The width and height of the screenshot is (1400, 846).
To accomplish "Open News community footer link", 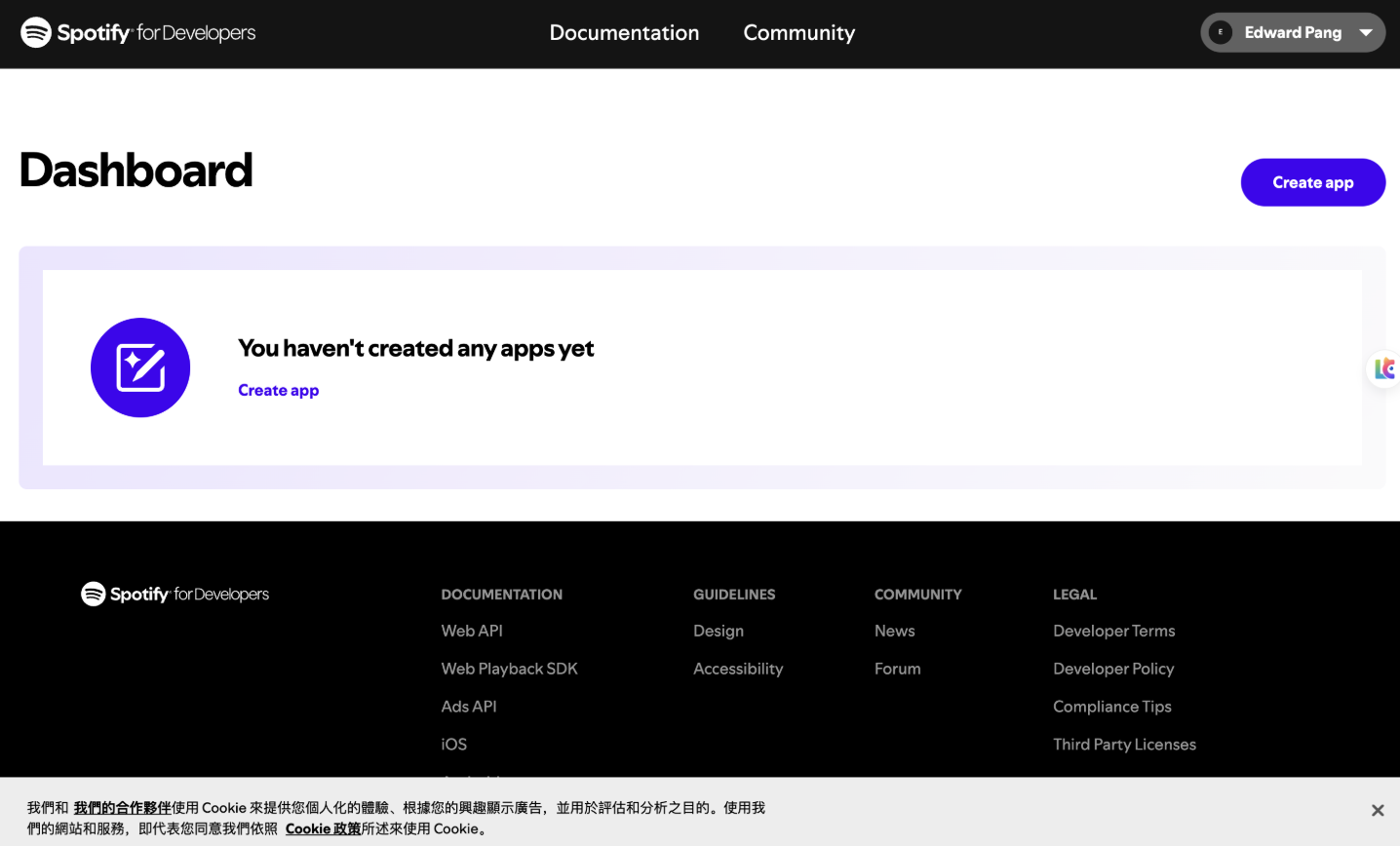I will pyautogui.click(x=894, y=631).
